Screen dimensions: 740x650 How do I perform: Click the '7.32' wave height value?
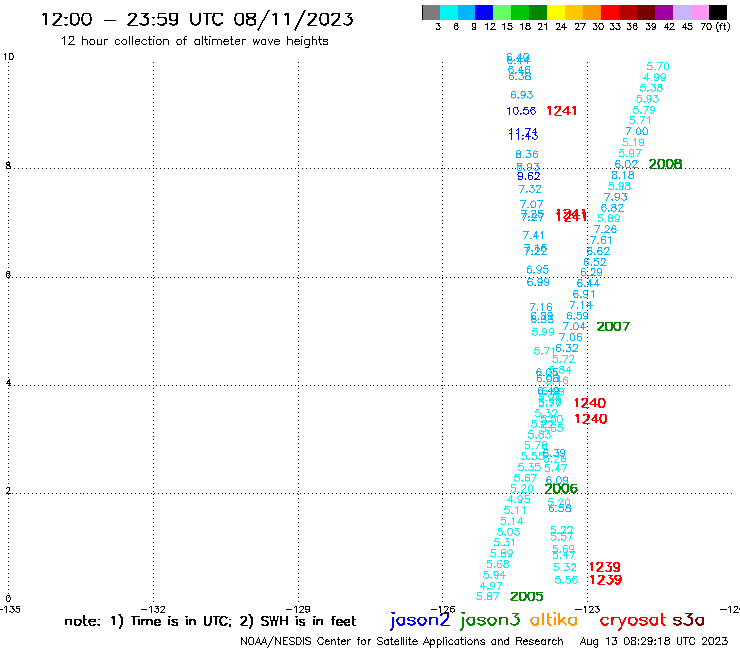click(530, 189)
